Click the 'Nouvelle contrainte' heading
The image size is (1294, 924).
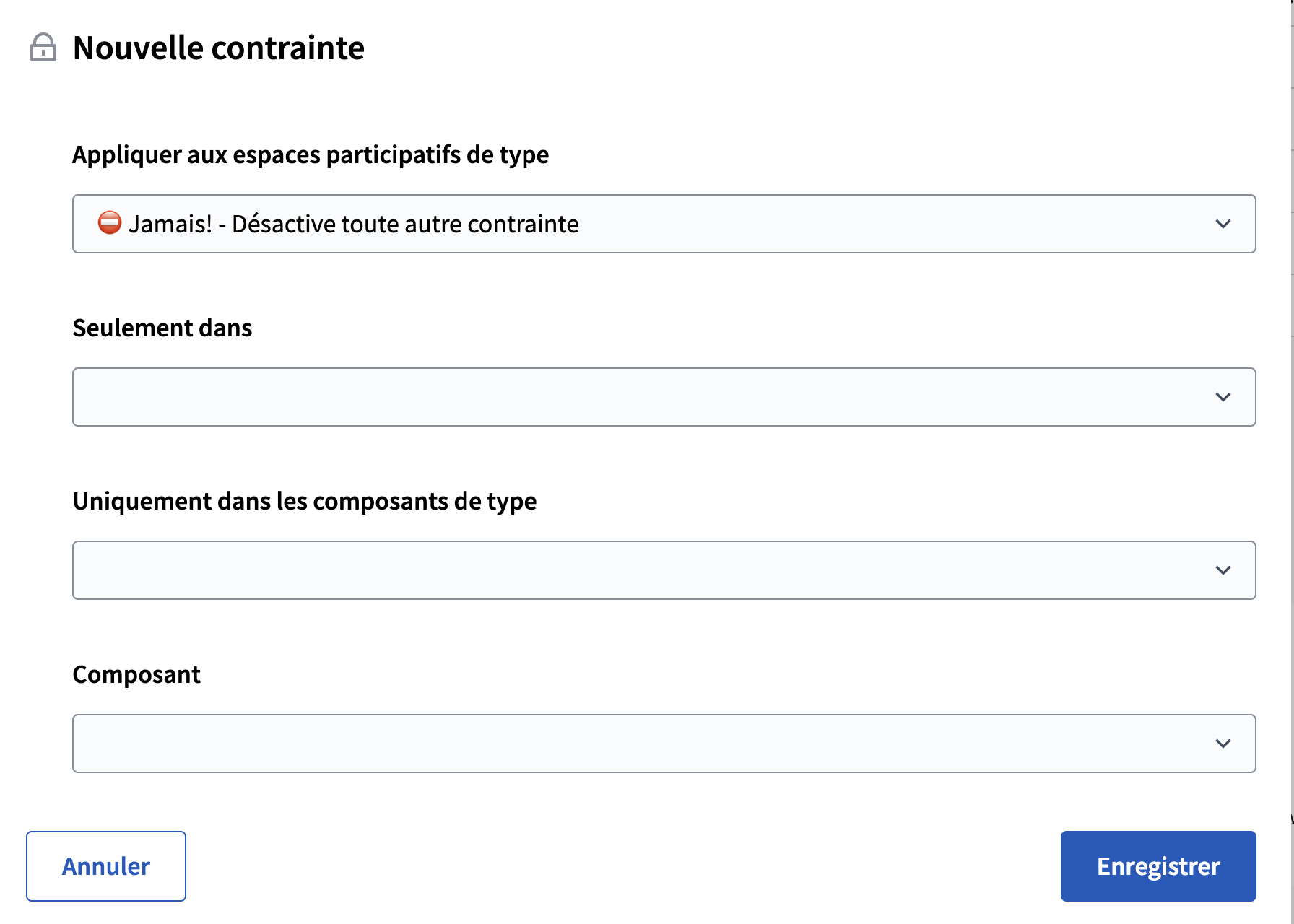click(x=219, y=48)
